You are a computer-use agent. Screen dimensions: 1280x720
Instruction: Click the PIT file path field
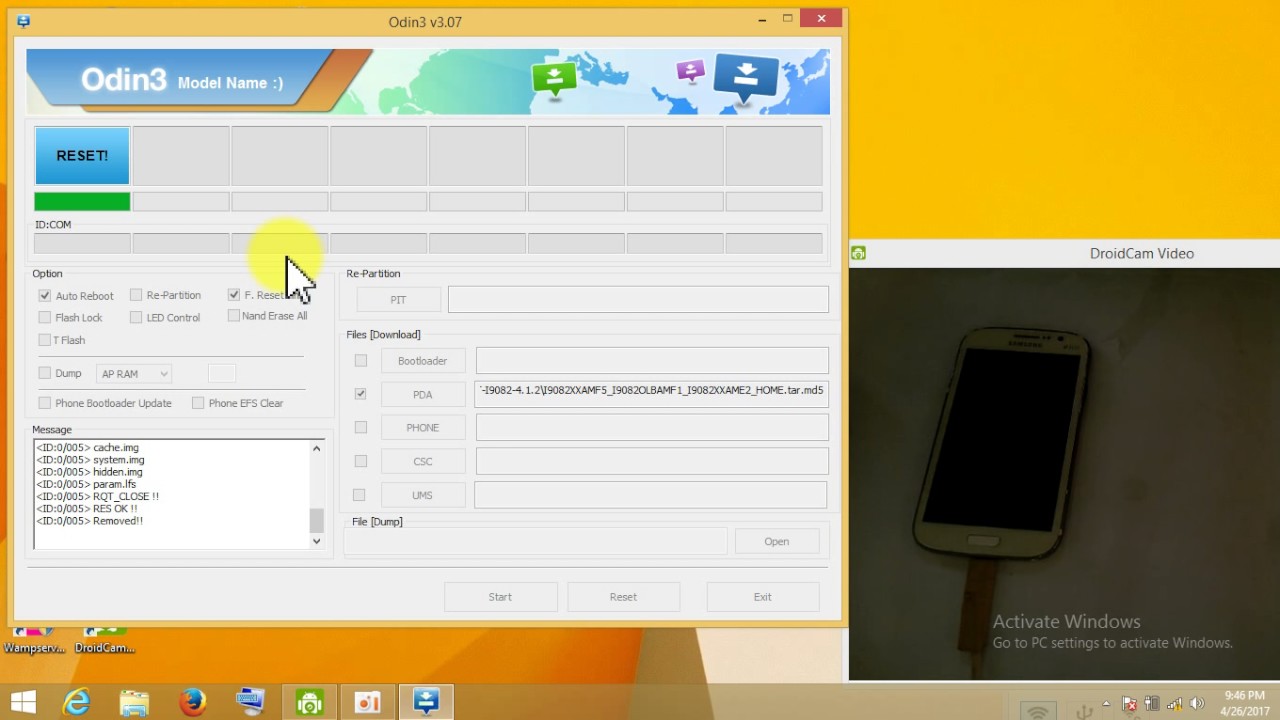tap(638, 299)
